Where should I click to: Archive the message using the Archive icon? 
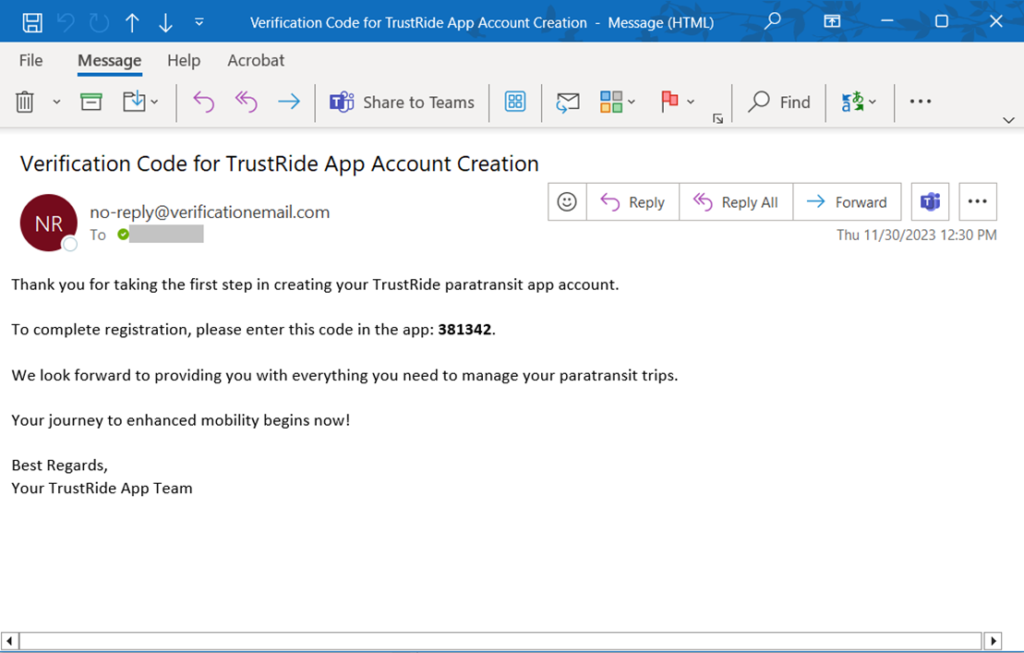click(91, 102)
